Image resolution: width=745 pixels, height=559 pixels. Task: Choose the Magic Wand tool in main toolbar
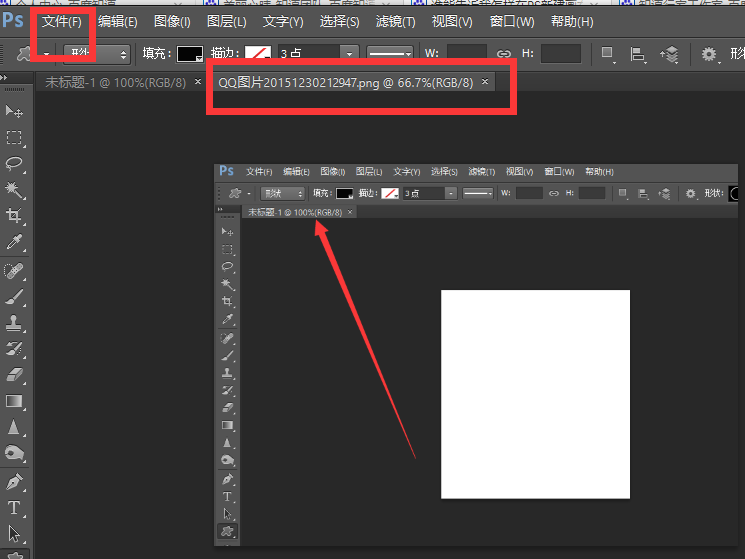[14, 190]
